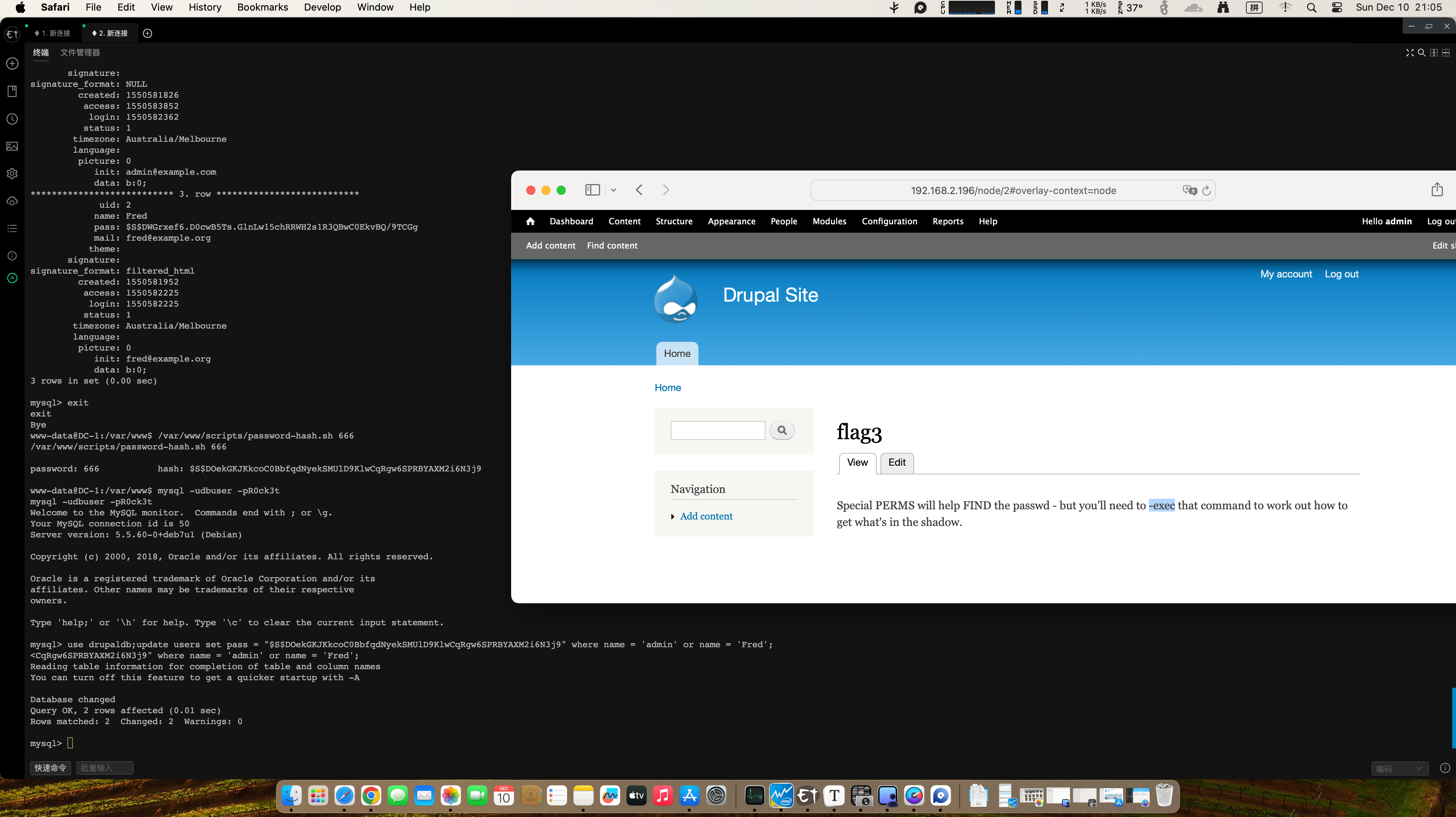Viewport: 1456px width, 817px height.
Task: Click the terminal search magnifier icon
Action: pos(1421,53)
